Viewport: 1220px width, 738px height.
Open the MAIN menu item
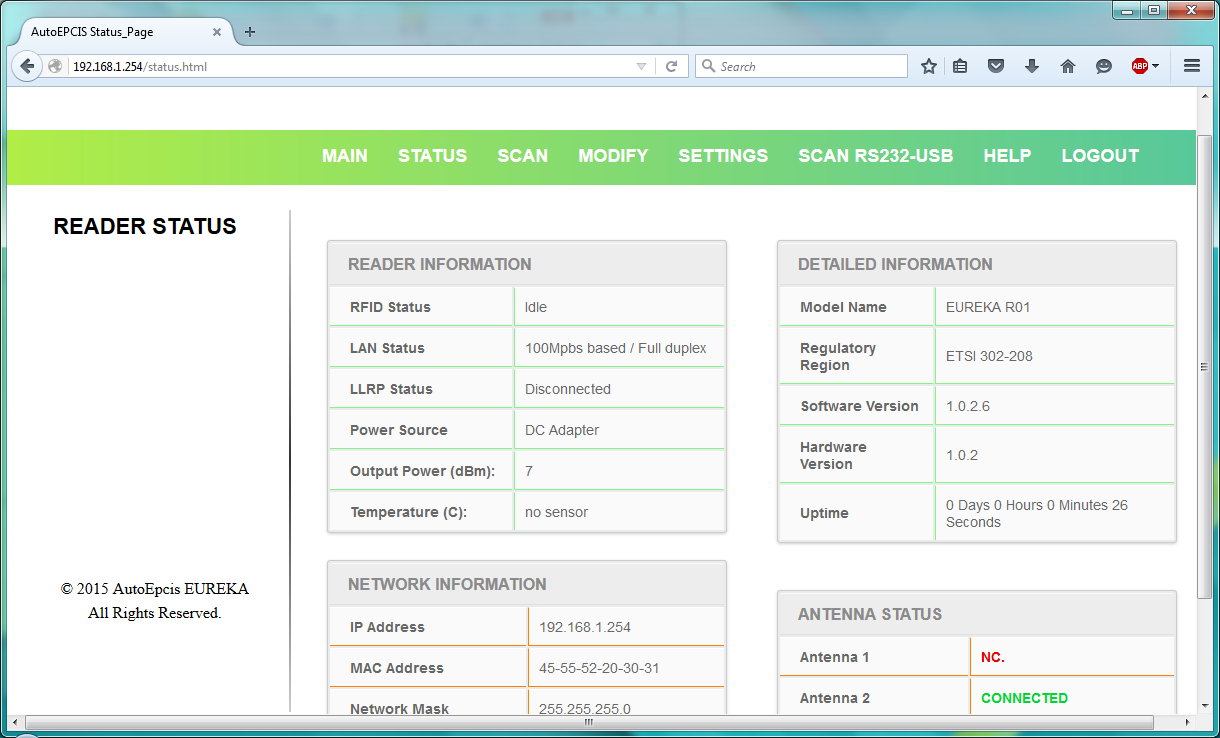coord(345,156)
